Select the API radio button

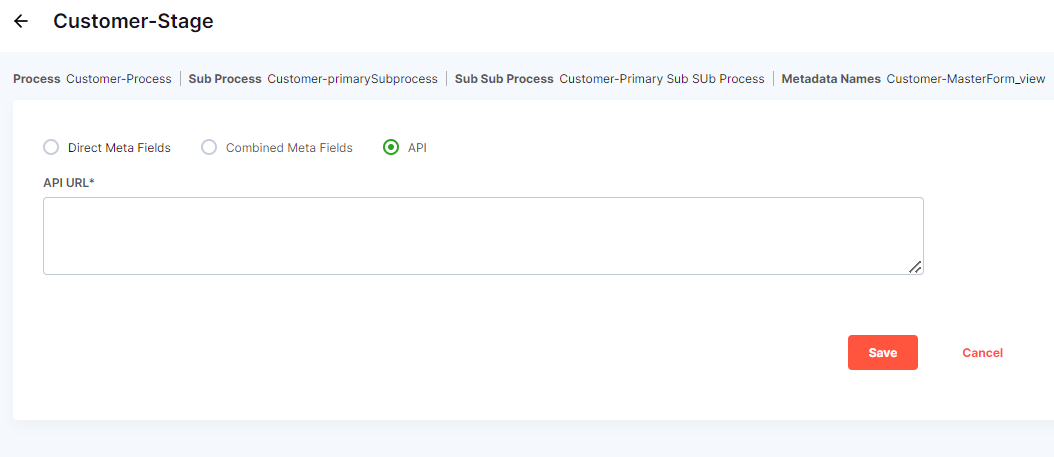pyautogui.click(x=391, y=147)
